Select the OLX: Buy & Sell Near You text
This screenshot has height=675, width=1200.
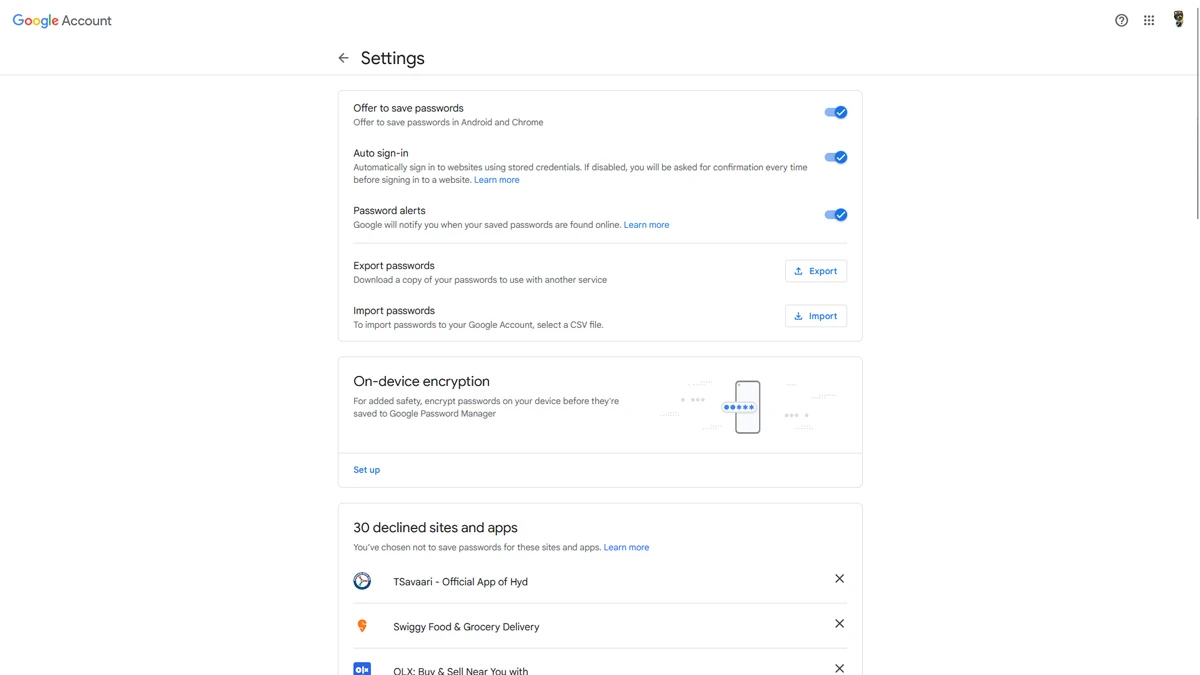pos(460,670)
